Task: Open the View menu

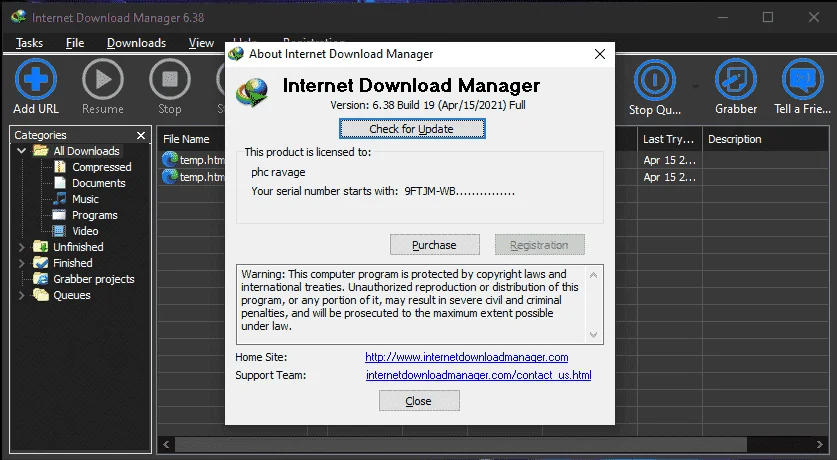Action: click(x=201, y=43)
